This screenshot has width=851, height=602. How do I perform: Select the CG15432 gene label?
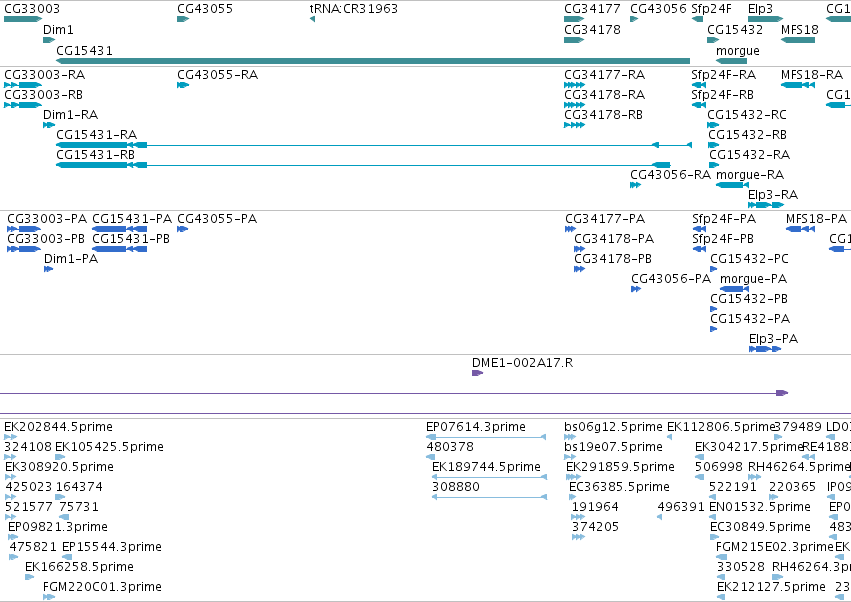(735, 30)
